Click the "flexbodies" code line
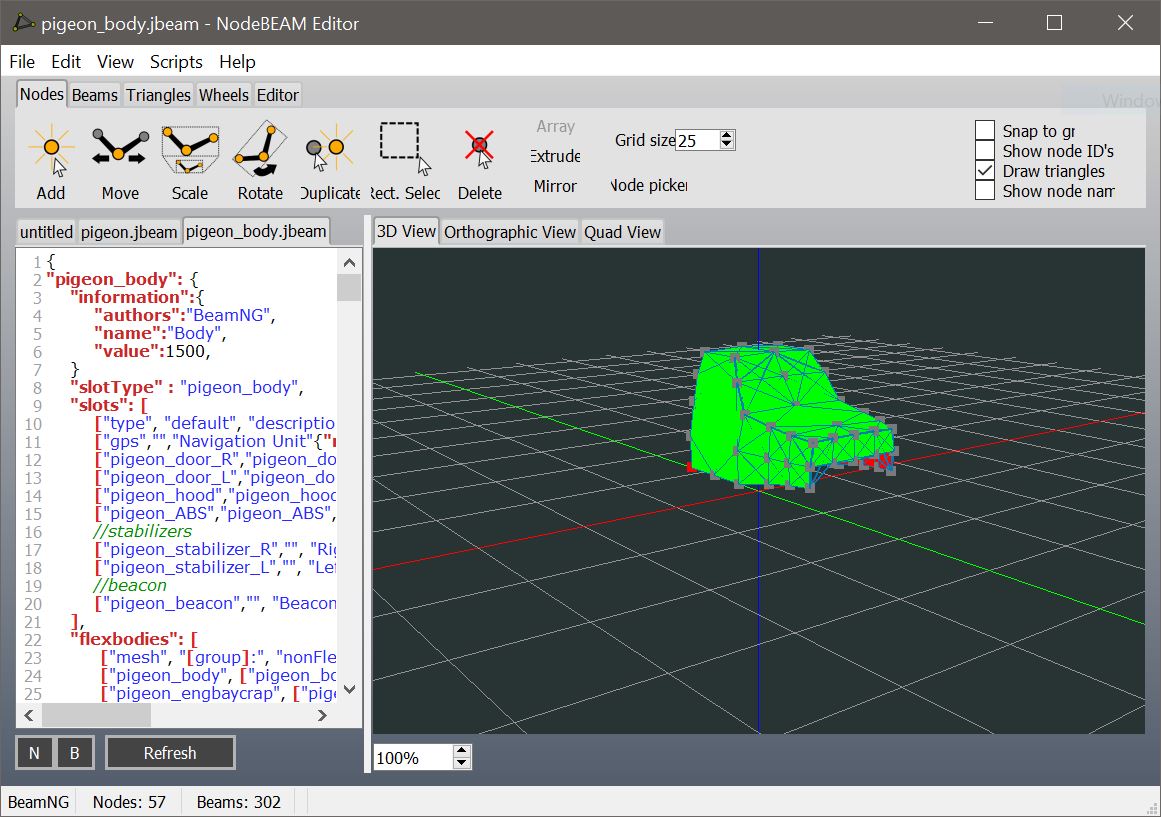 [x=133, y=639]
